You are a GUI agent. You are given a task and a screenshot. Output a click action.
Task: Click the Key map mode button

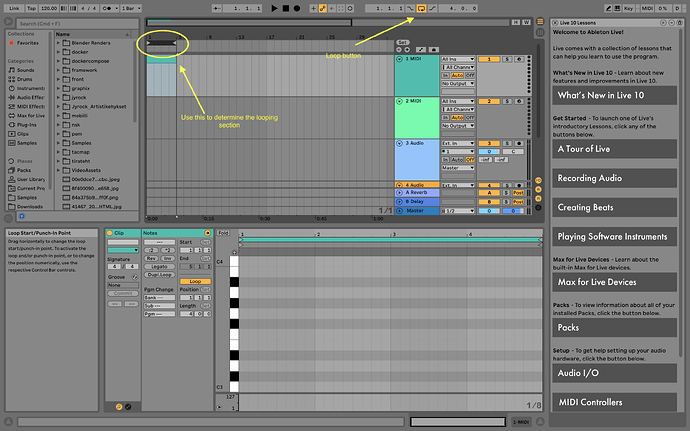pyautogui.click(x=628, y=8)
